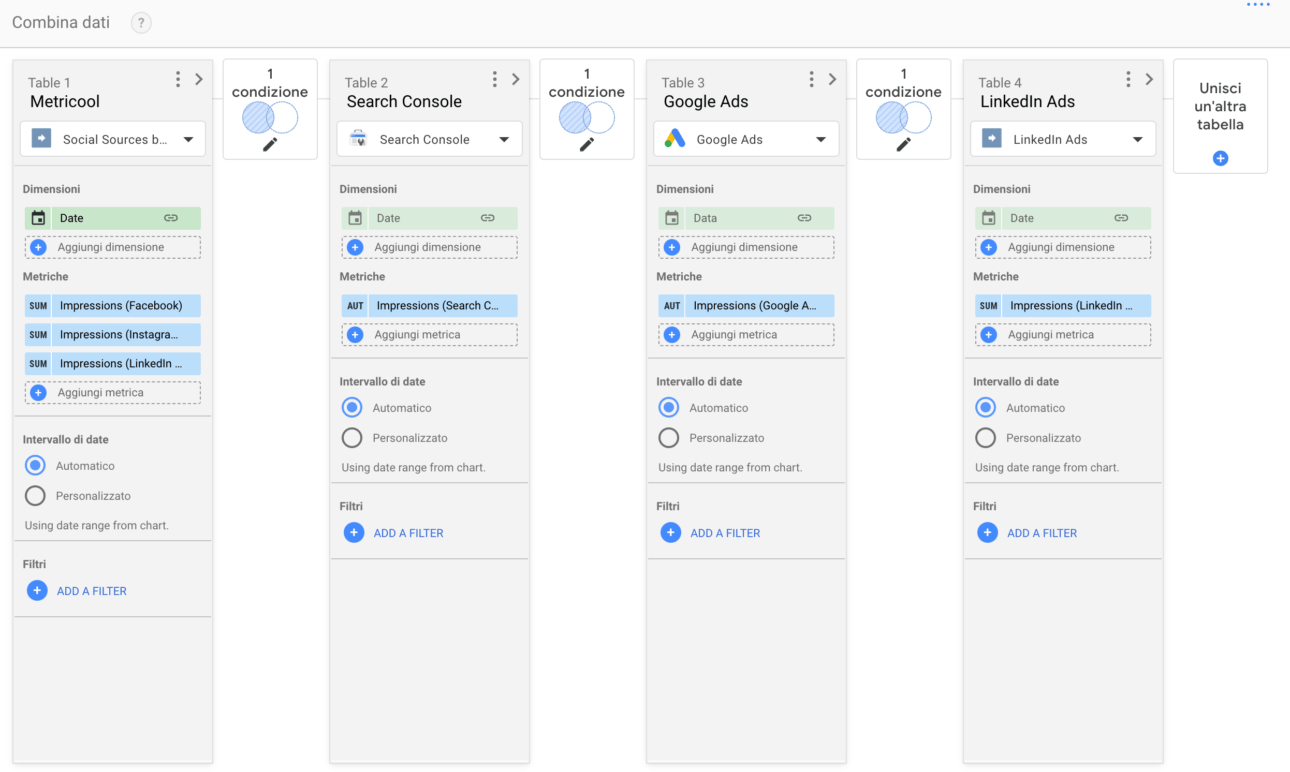
Task: Click calendar icon of Search Console Date dimension
Action: pyautogui.click(x=355, y=218)
